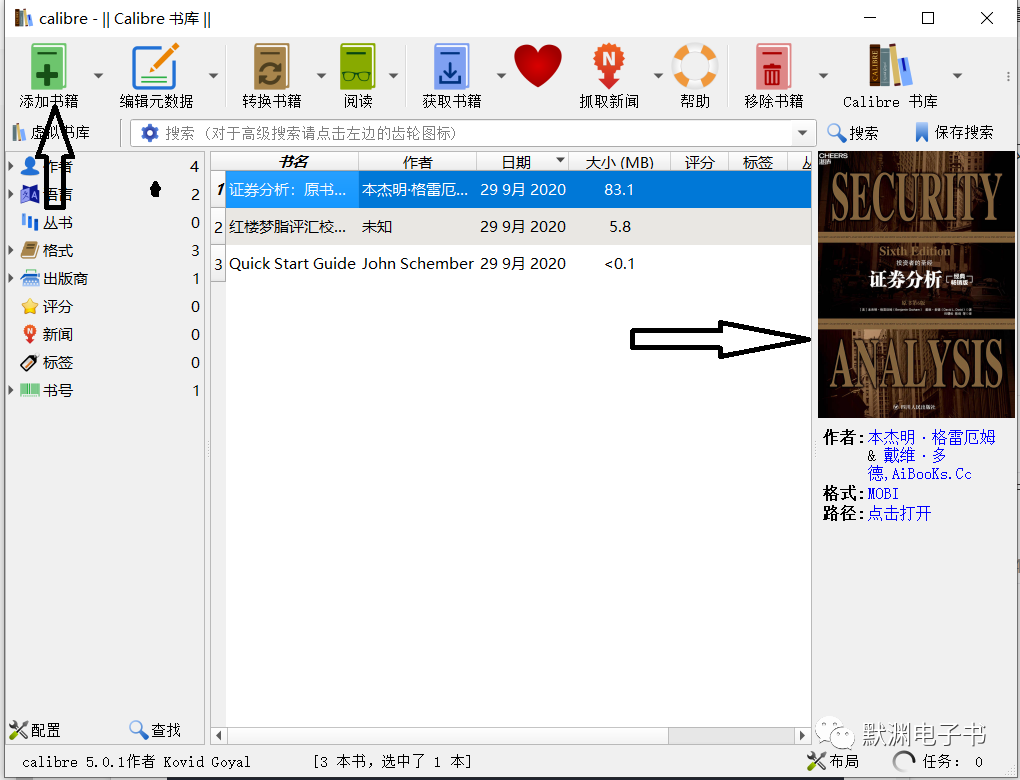Click the red heart donate icon

538,66
